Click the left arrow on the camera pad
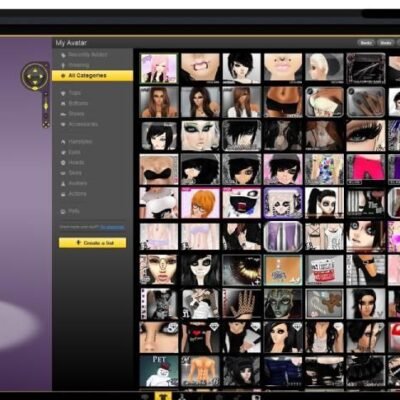The height and width of the screenshot is (400, 400). [x=28, y=76]
